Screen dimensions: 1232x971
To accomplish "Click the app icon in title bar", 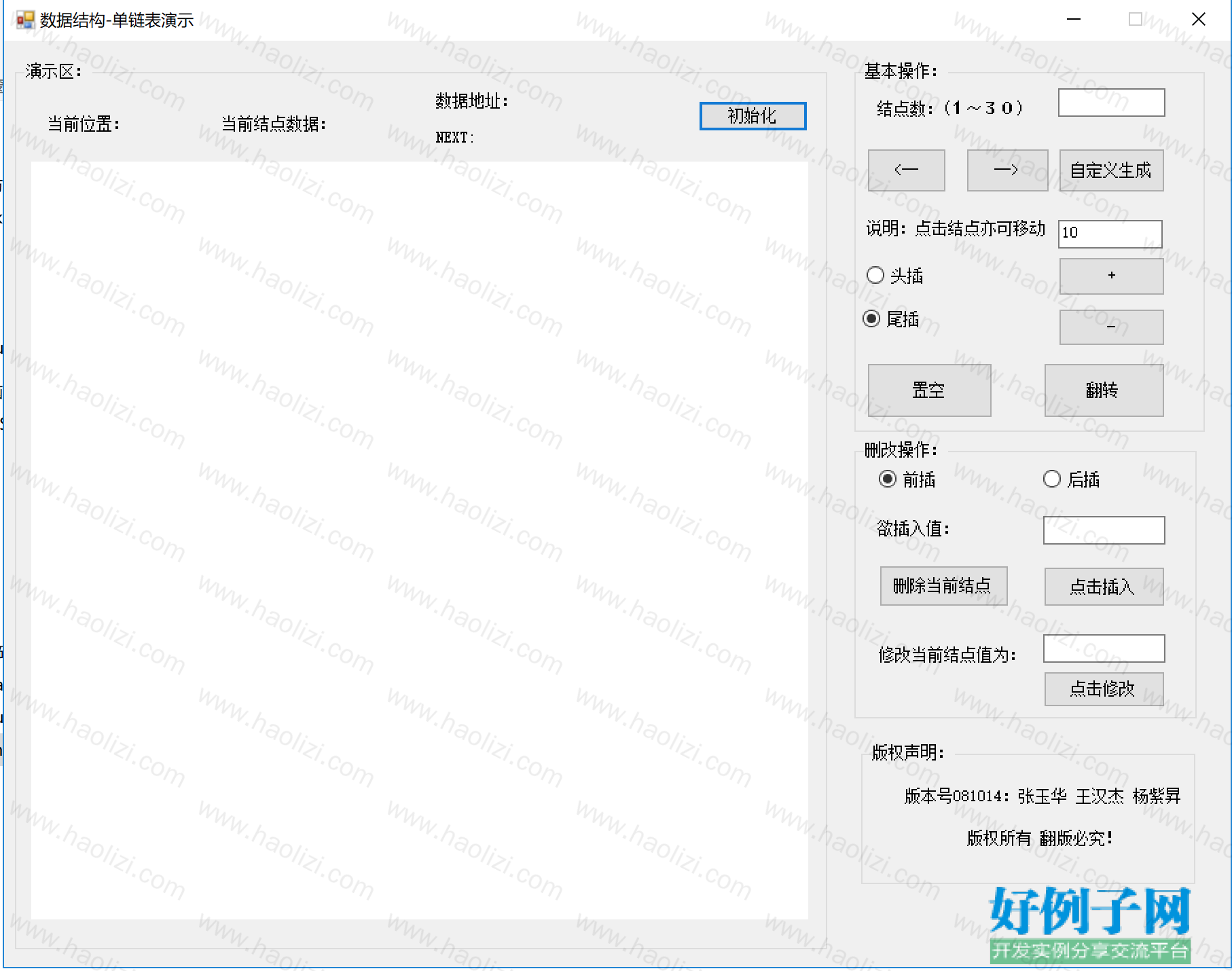I will 25,20.
